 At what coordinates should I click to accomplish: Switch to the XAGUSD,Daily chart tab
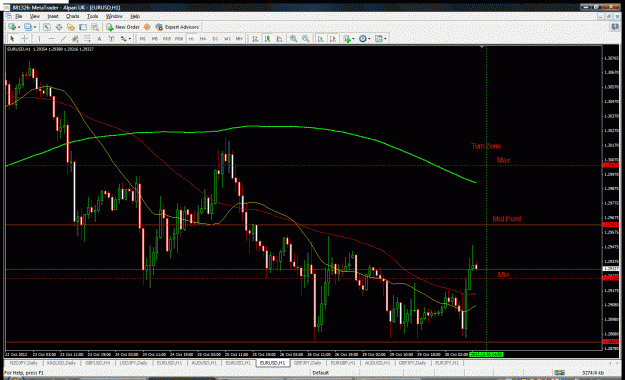(61, 363)
